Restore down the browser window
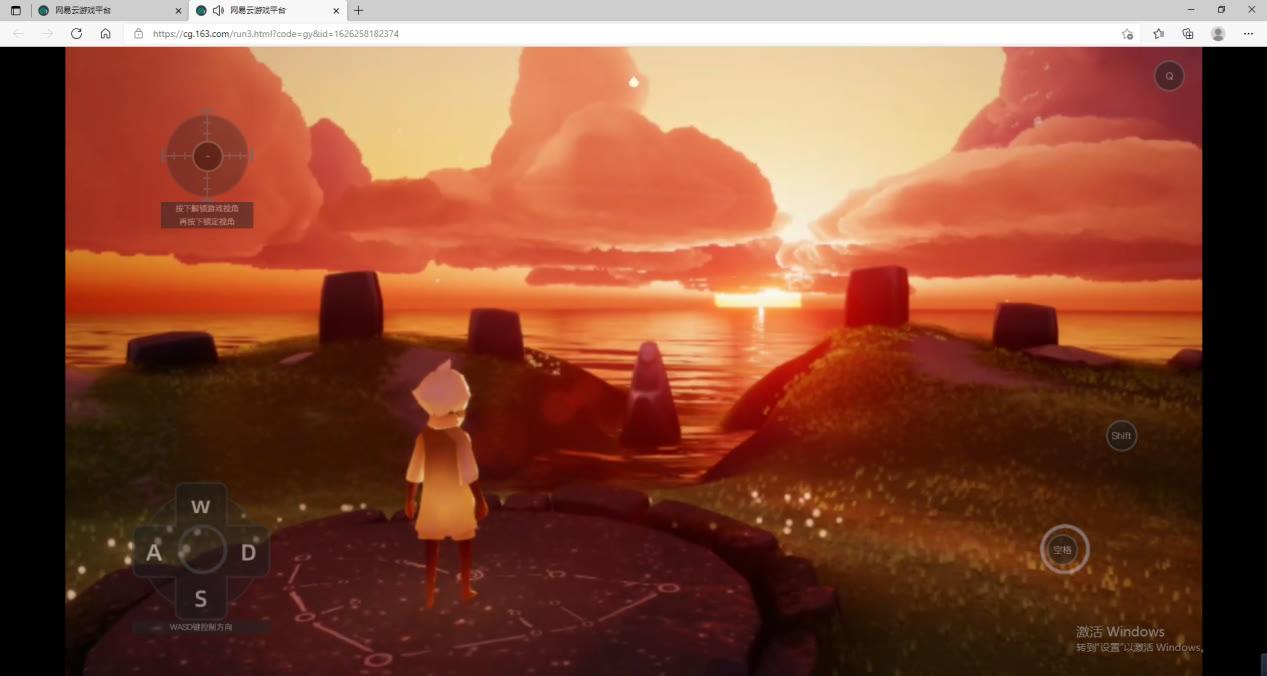The height and width of the screenshot is (676, 1267). (x=1221, y=9)
